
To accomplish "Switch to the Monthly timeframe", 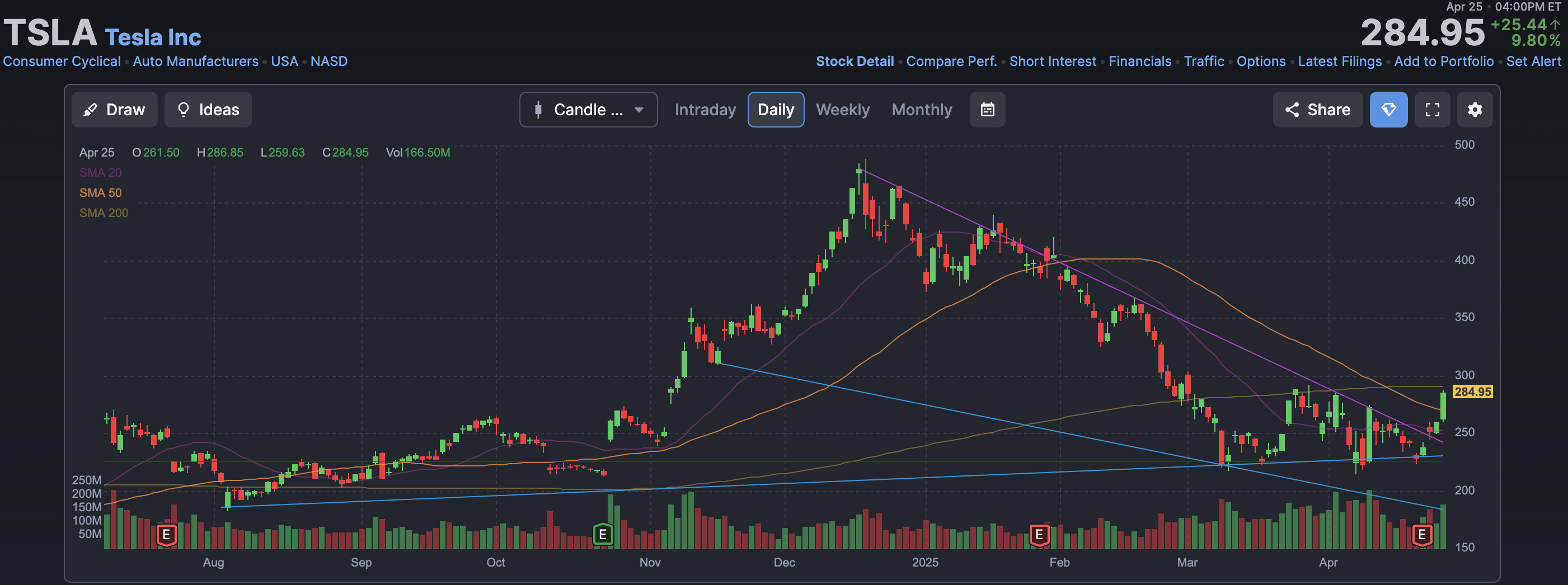I will pos(922,110).
